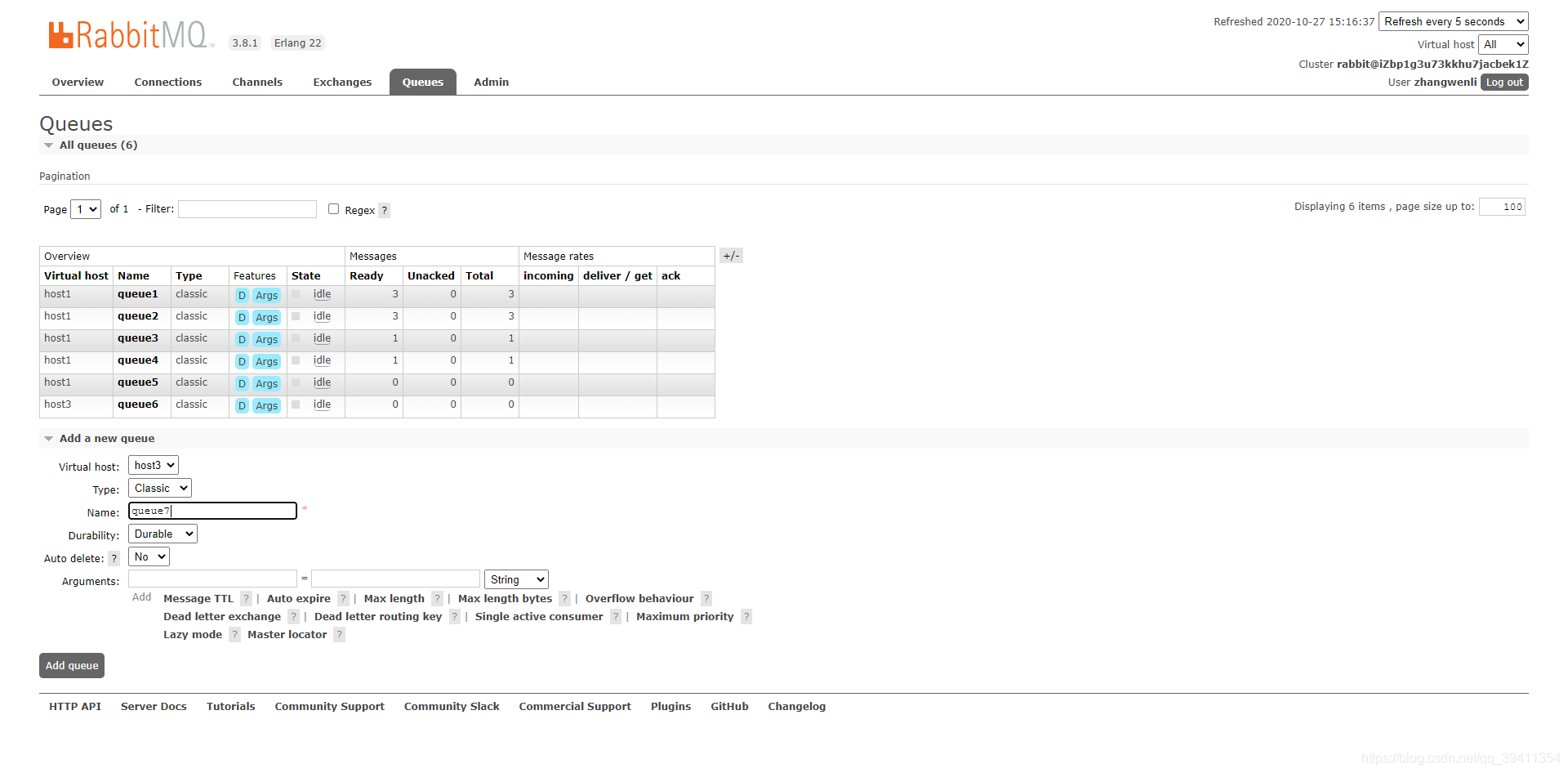The width and height of the screenshot is (1568, 773).
Task: Click the Args badge of queue2
Action: click(266, 318)
